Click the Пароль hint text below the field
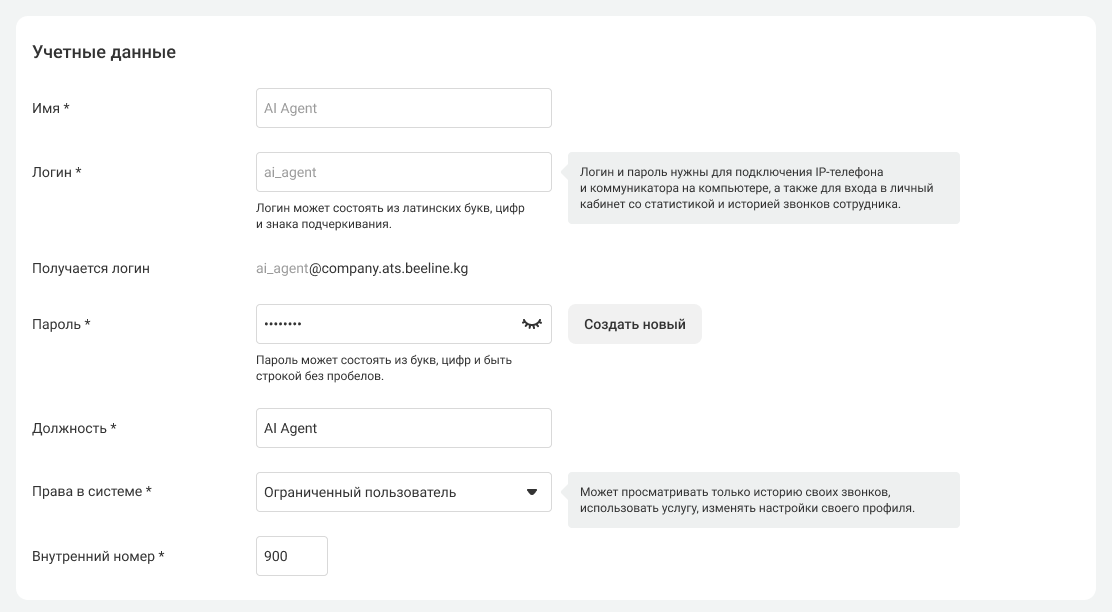Image resolution: width=1112 pixels, height=612 pixels. coord(384,368)
